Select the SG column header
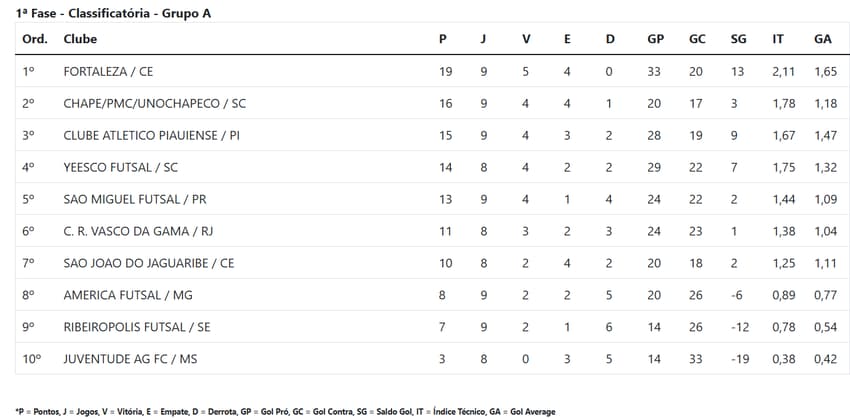Screen dimensions: 850x419 coord(738,39)
